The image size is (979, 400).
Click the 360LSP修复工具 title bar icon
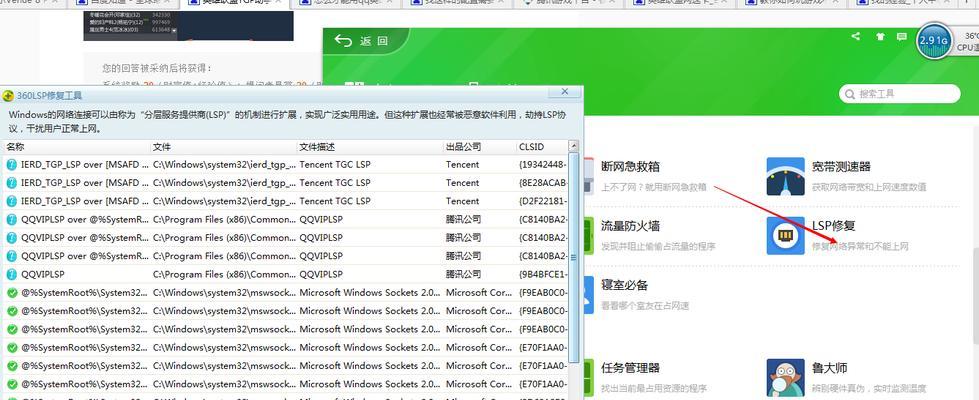tap(8, 95)
